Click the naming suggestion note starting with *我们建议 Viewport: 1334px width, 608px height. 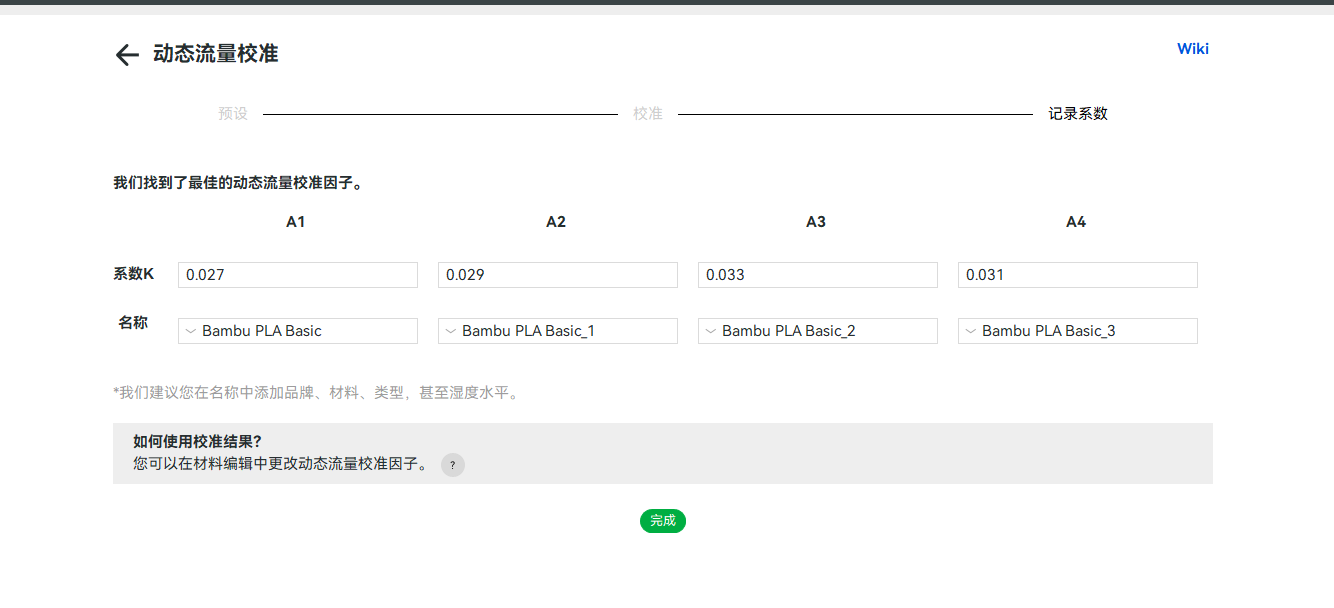pos(317,394)
